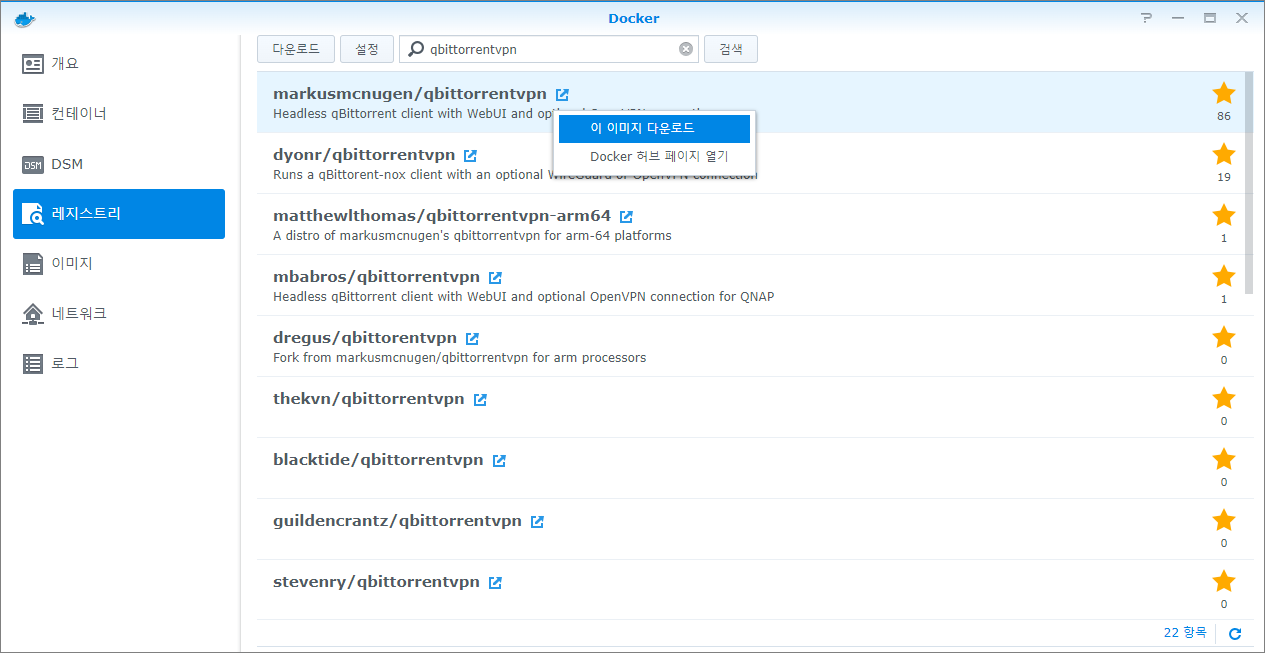
Task: Click star icon on mbabros row
Action: (x=1224, y=276)
